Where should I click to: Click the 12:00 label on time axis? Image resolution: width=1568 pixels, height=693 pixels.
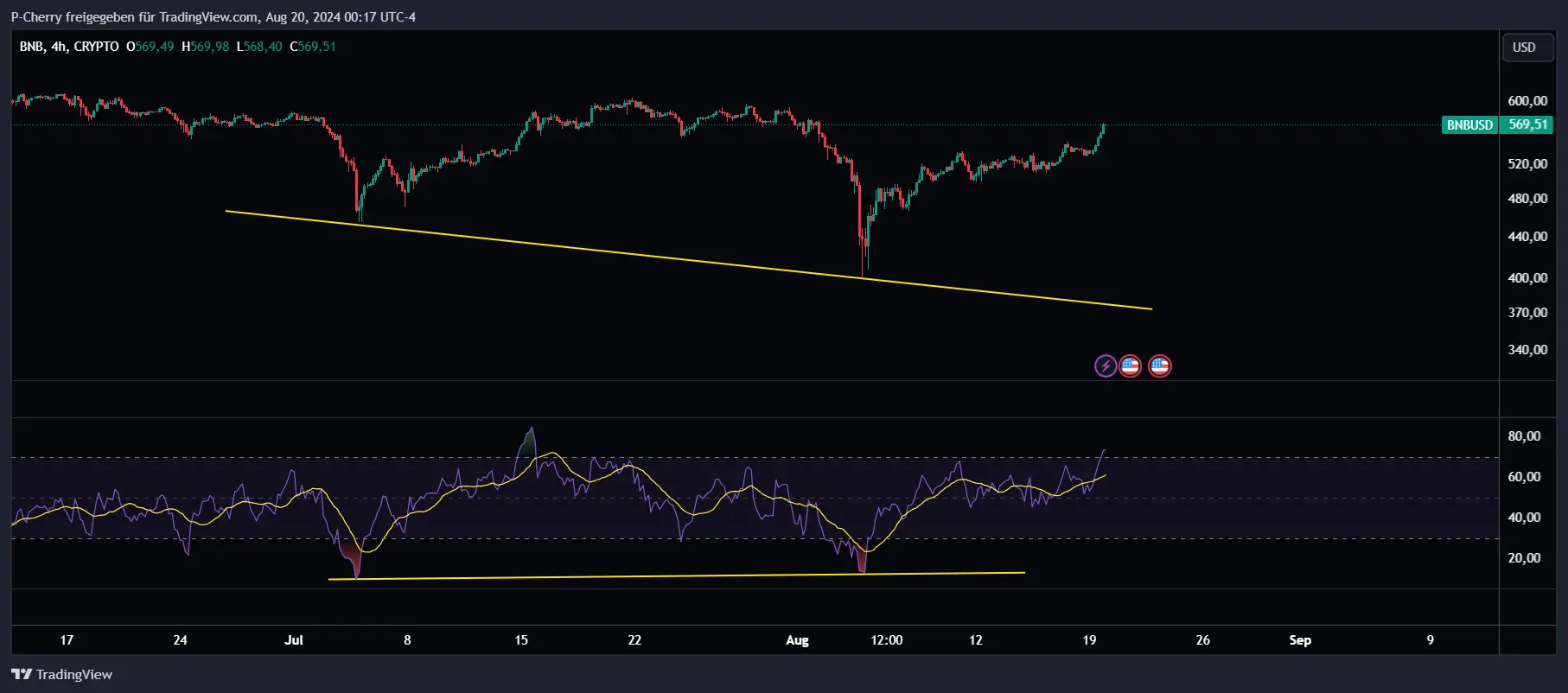pos(887,640)
